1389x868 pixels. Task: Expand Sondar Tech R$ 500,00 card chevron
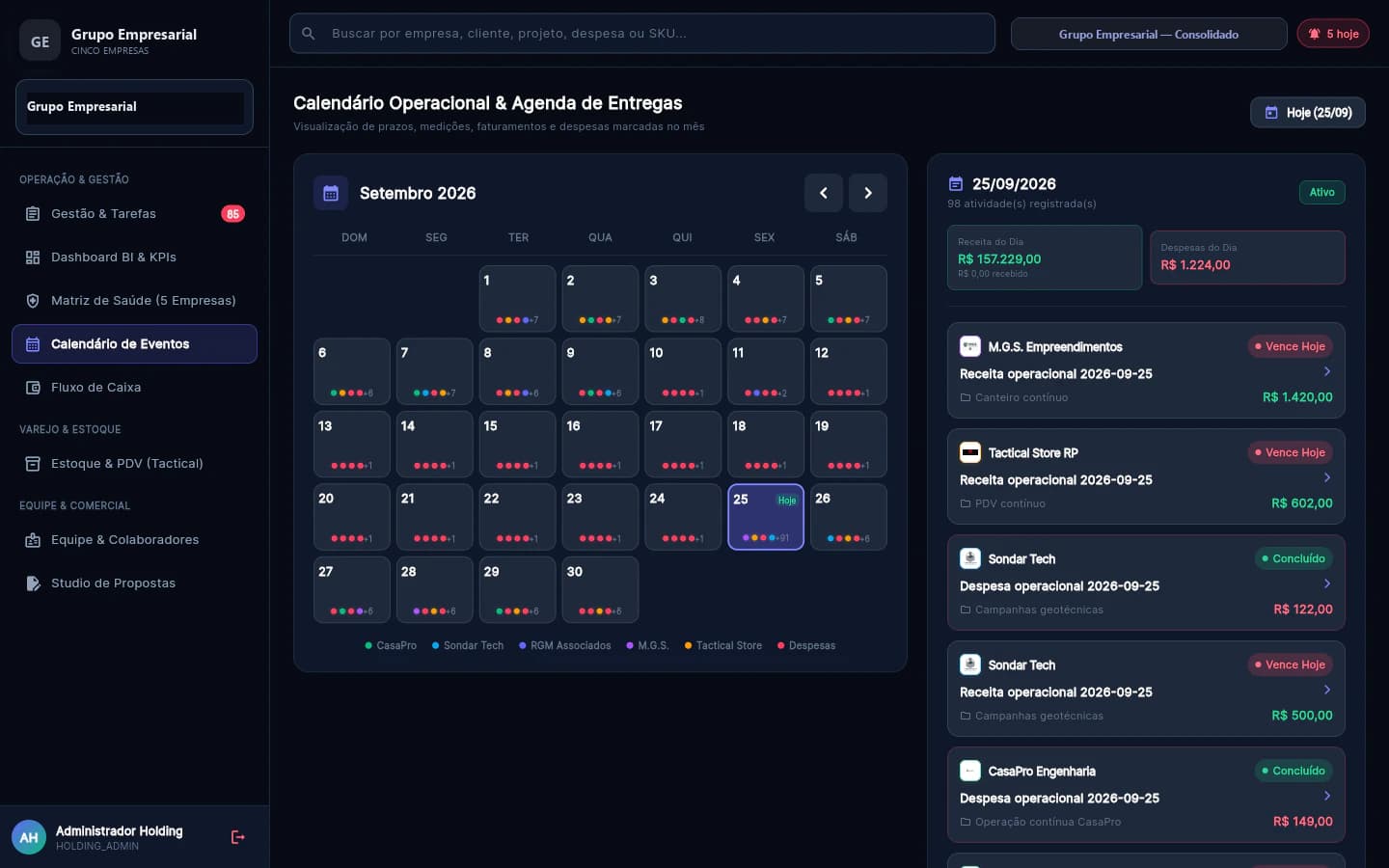point(1327,690)
